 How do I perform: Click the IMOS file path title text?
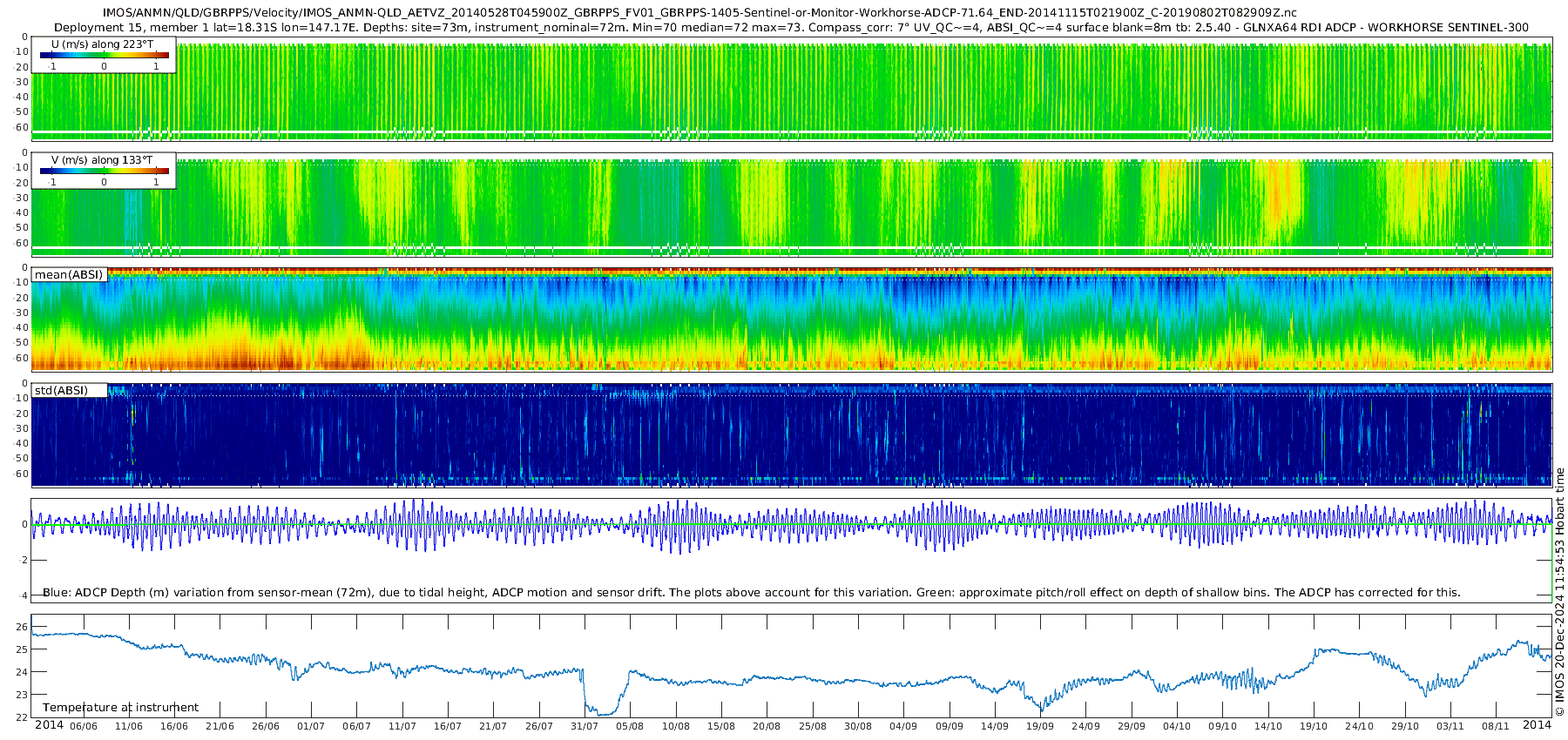tap(699, 13)
